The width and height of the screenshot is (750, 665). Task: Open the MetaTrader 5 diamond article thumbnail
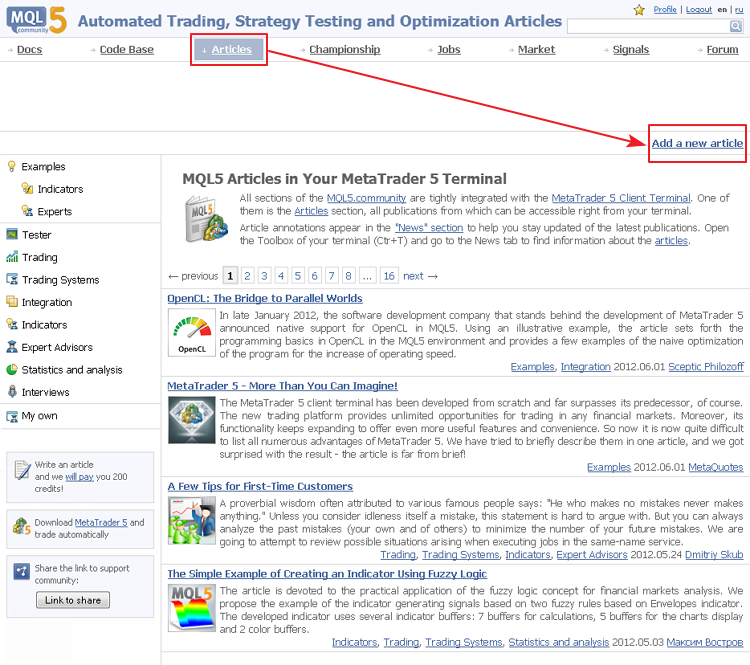pos(192,420)
